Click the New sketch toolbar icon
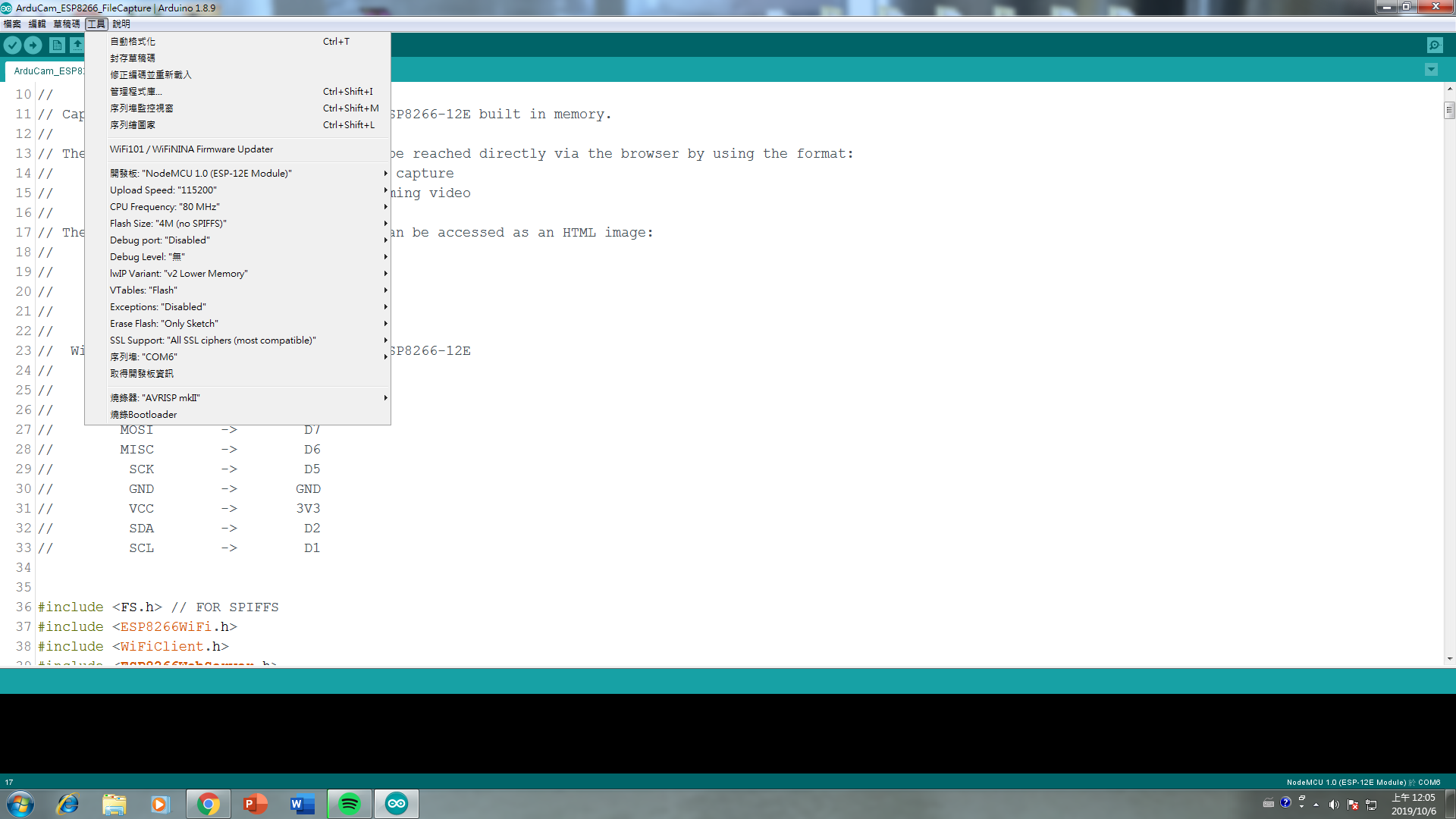Screen dimensions: 1456x819 [x=57, y=45]
